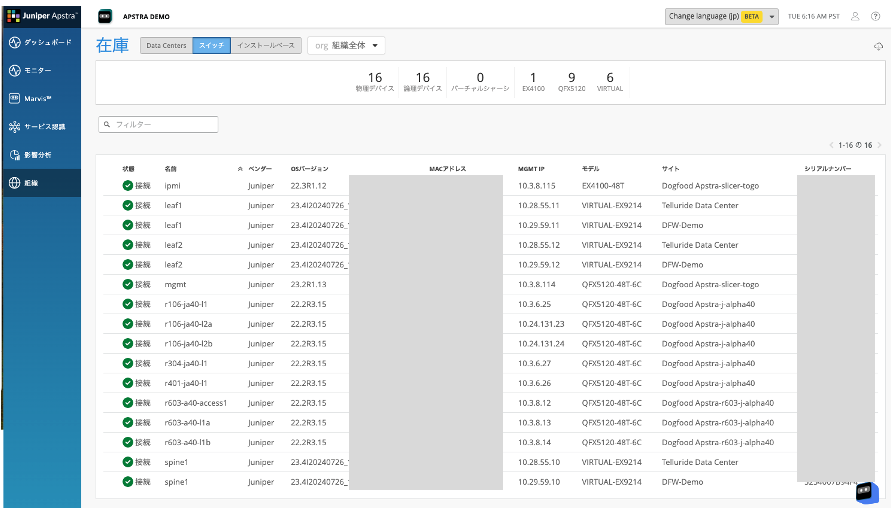
Task: Switch to the Data Centers tab
Action: click(166, 46)
